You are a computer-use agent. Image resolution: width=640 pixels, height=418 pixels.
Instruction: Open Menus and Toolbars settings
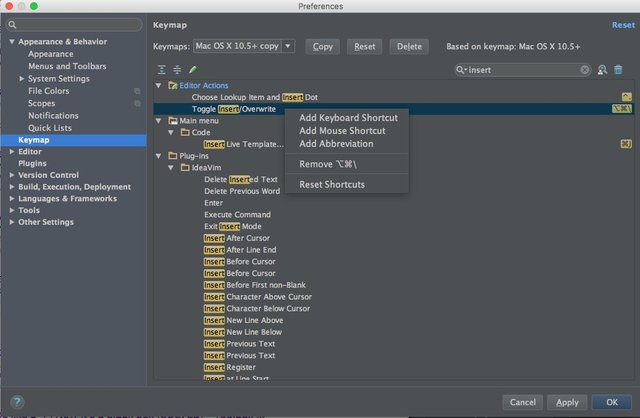coord(67,67)
